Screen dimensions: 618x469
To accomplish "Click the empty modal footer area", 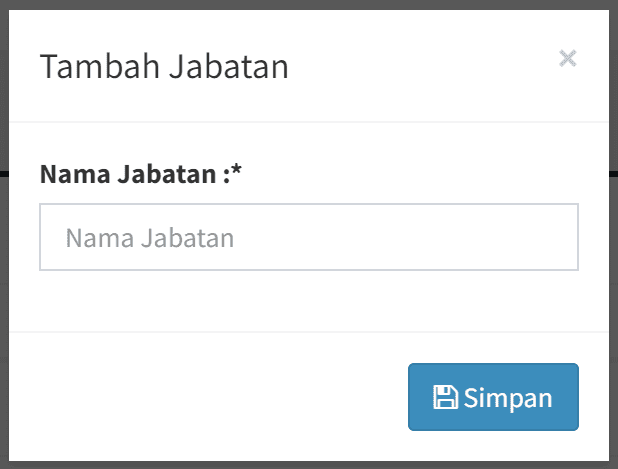I will pos(200,397).
